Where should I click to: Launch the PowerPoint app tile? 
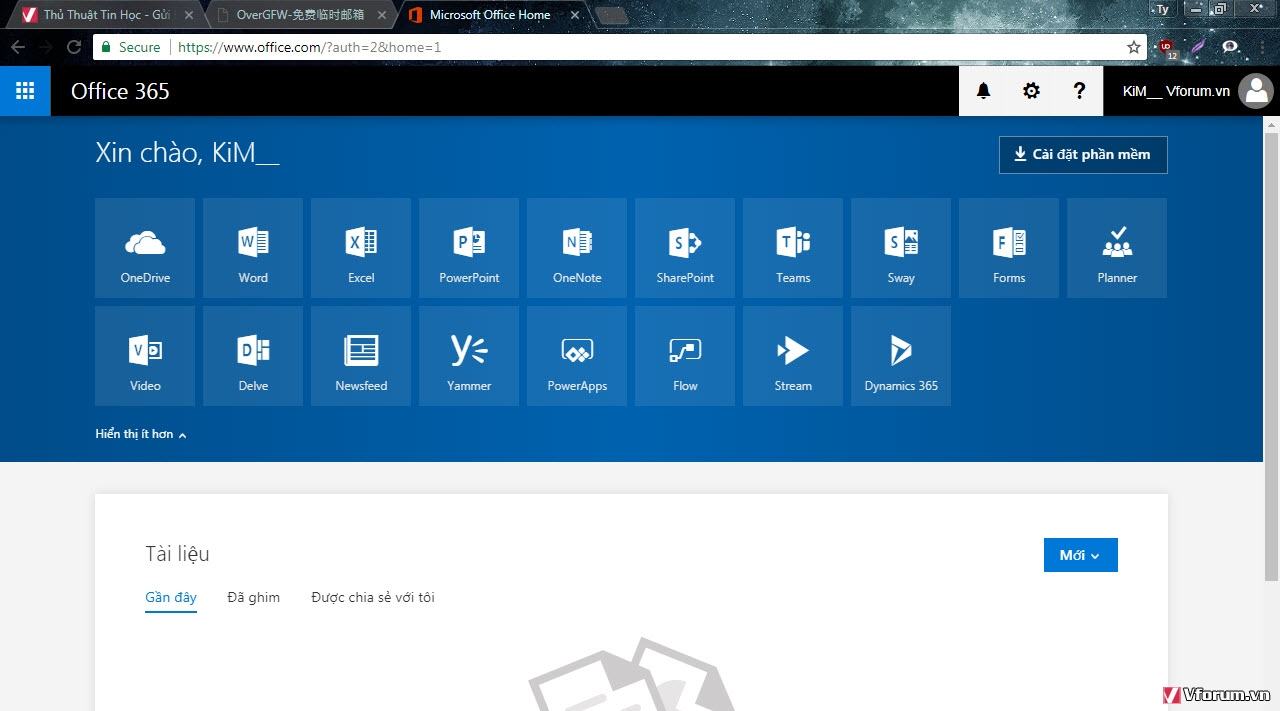469,248
